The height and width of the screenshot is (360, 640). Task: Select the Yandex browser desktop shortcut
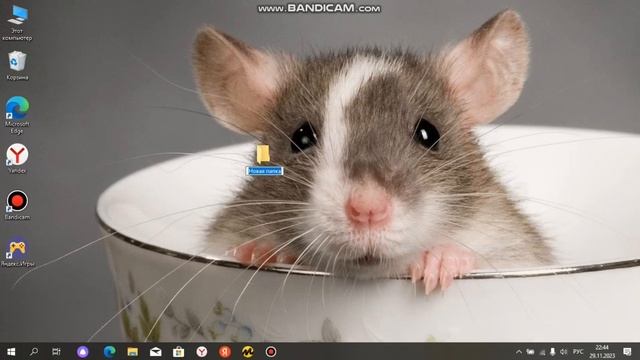pos(17,158)
